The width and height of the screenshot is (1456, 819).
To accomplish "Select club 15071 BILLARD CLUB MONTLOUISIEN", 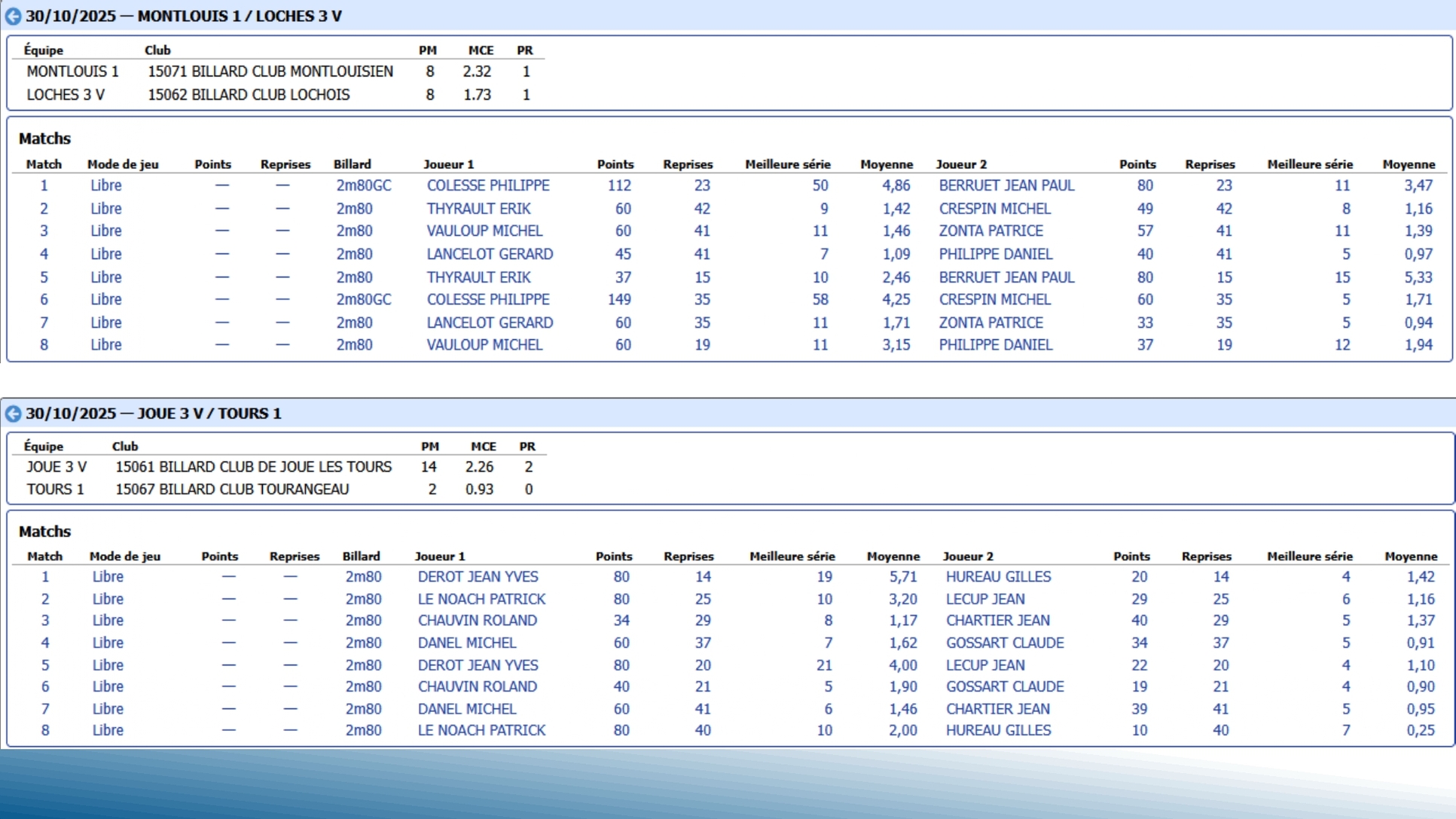I will pos(270,72).
